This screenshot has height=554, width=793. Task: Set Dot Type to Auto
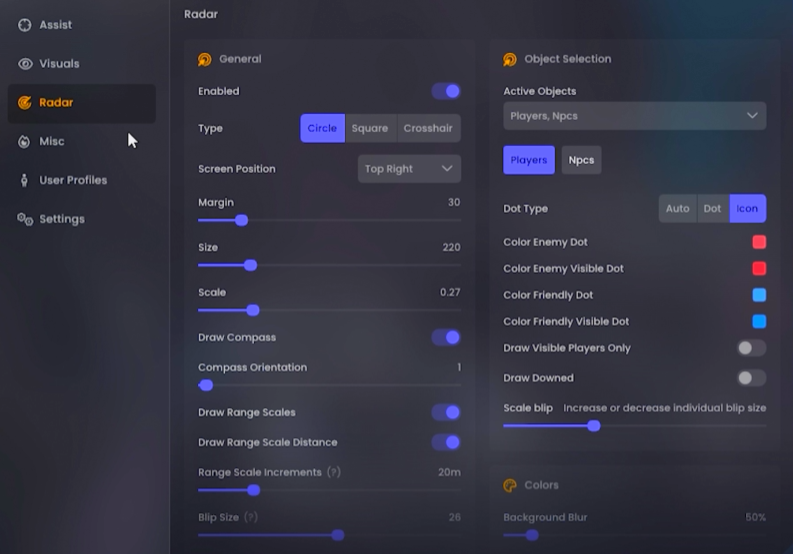pos(678,208)
